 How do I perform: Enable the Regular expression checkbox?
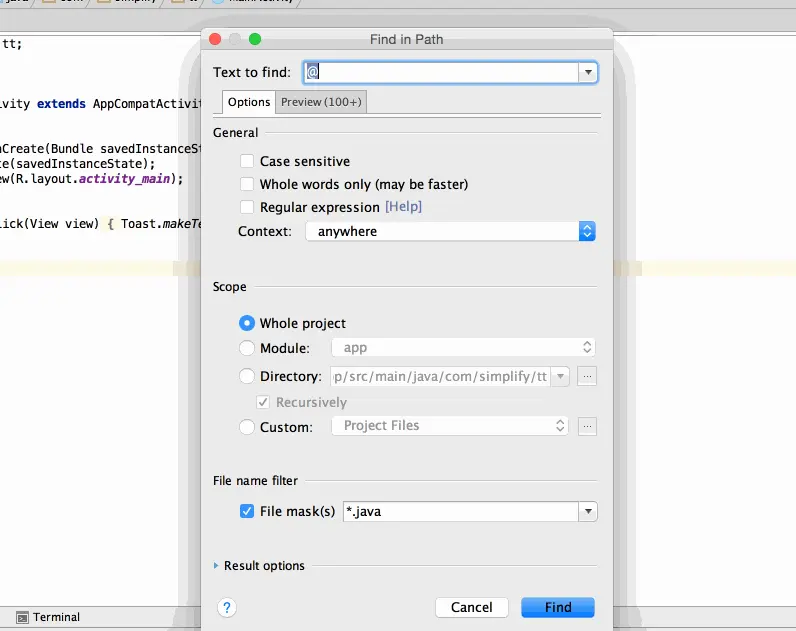[x=247, y=207]
